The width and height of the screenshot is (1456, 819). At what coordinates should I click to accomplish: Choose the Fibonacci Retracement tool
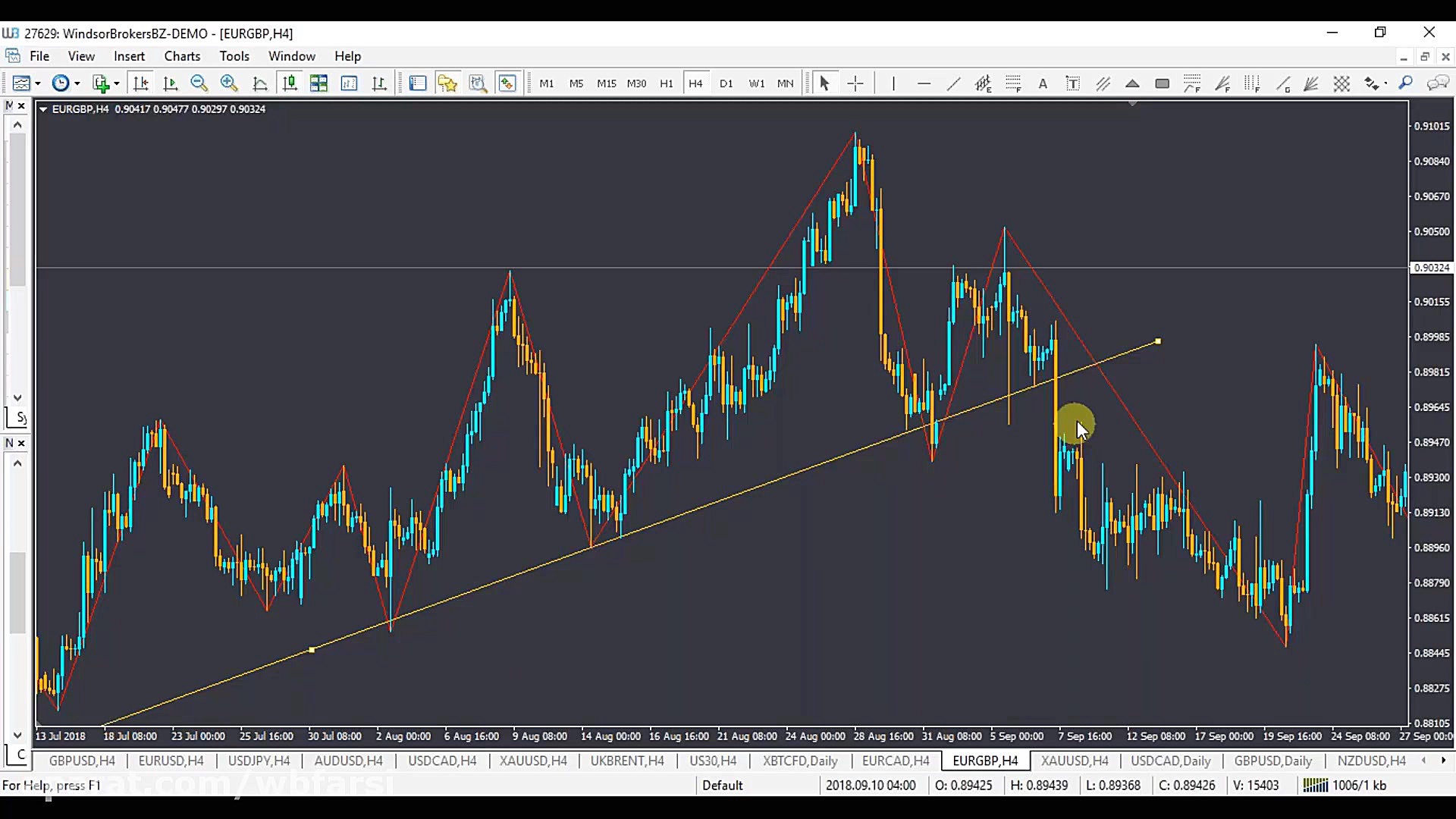(1013, 83)
